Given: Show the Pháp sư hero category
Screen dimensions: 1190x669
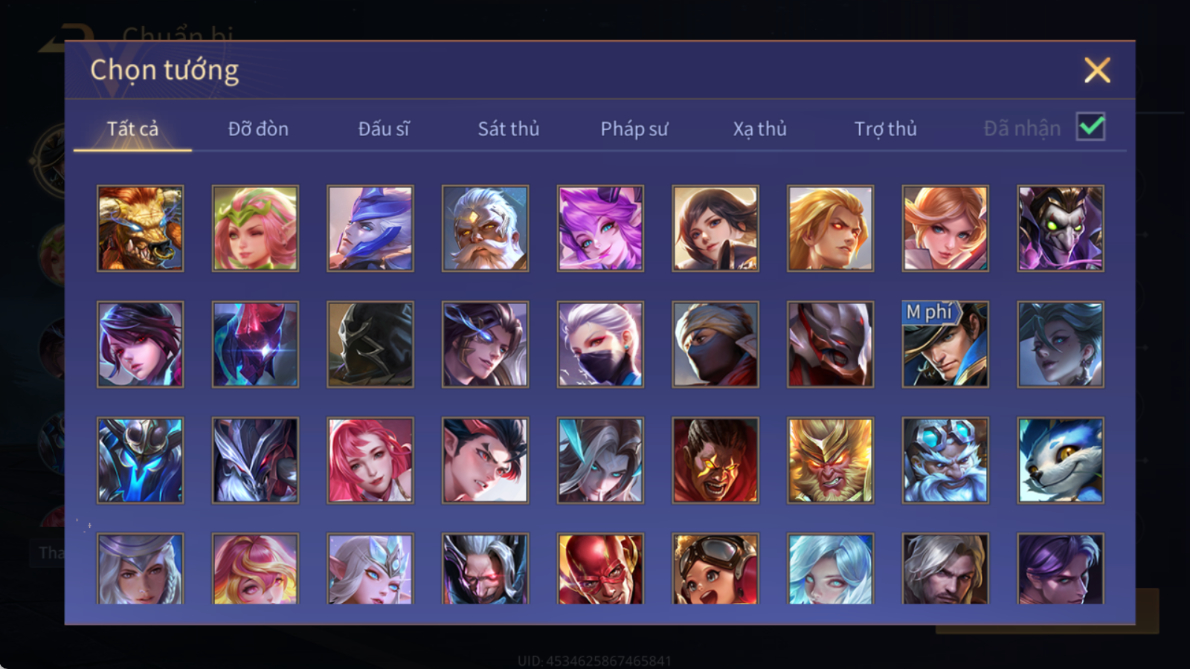Looking at the screenshot, I should pyautogui.click(x=634, y=129).
